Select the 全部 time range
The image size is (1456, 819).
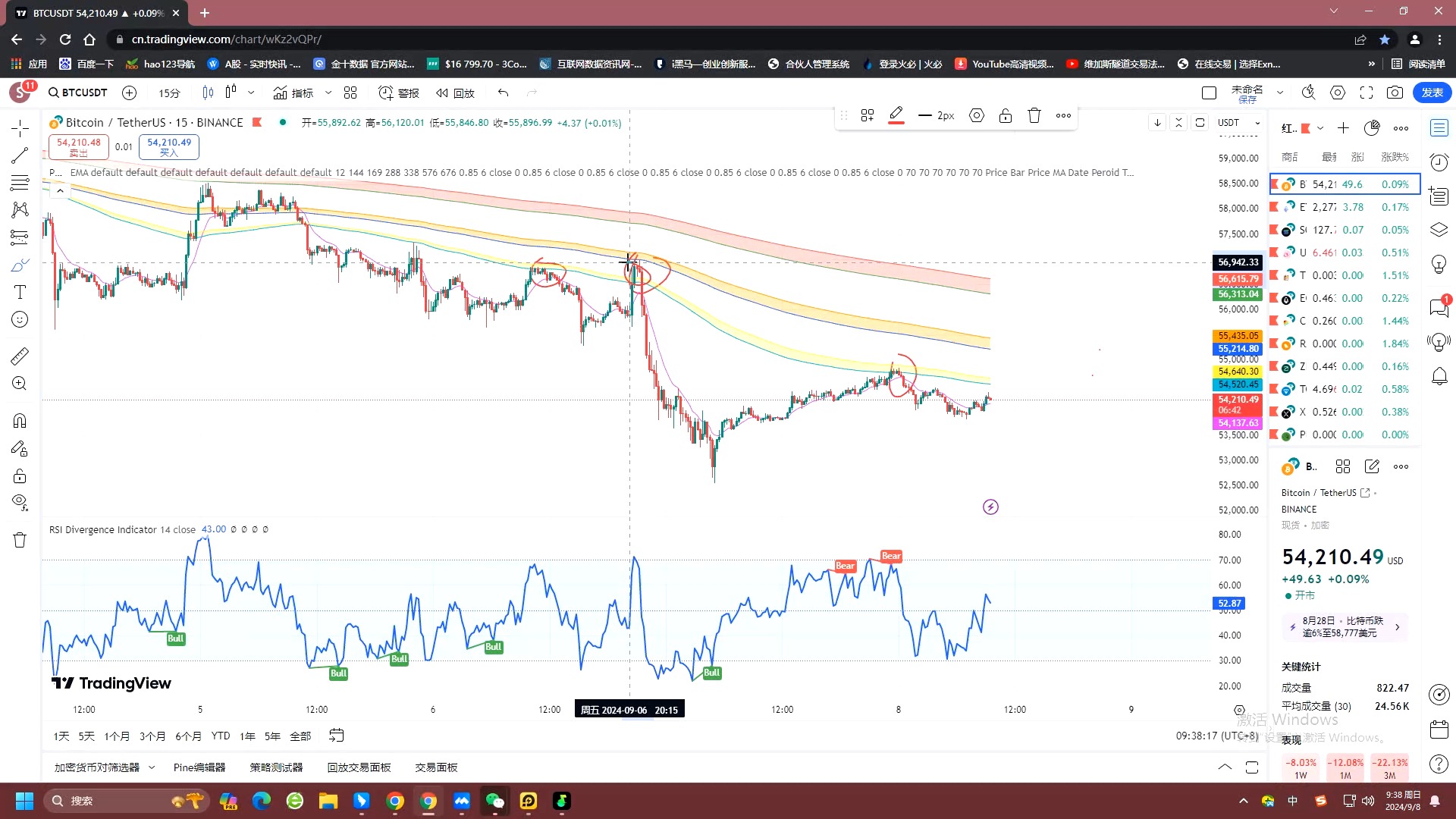click(301, 736)
